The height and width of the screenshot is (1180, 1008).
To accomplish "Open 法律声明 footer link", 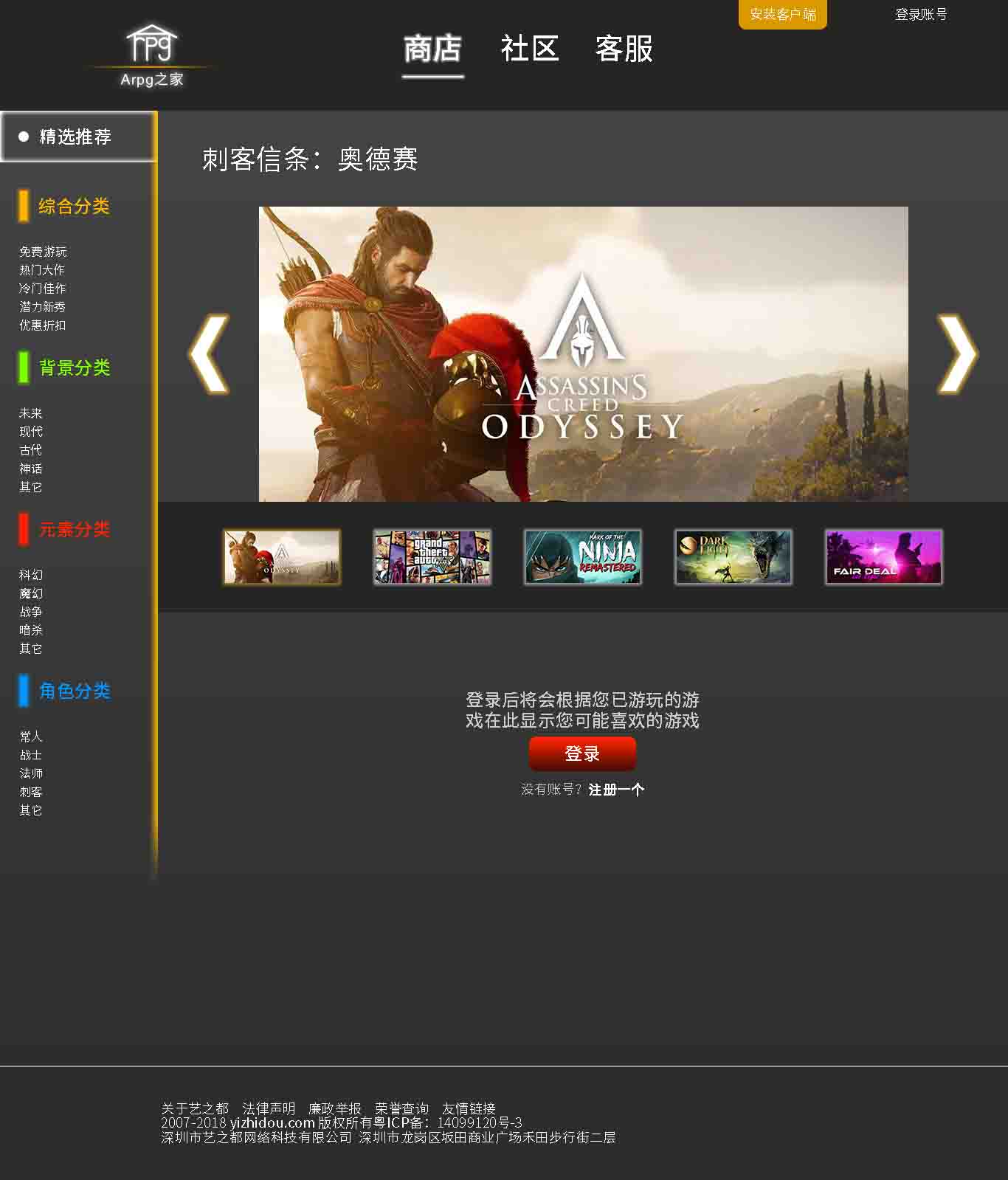I will [x=269, y=1108].
